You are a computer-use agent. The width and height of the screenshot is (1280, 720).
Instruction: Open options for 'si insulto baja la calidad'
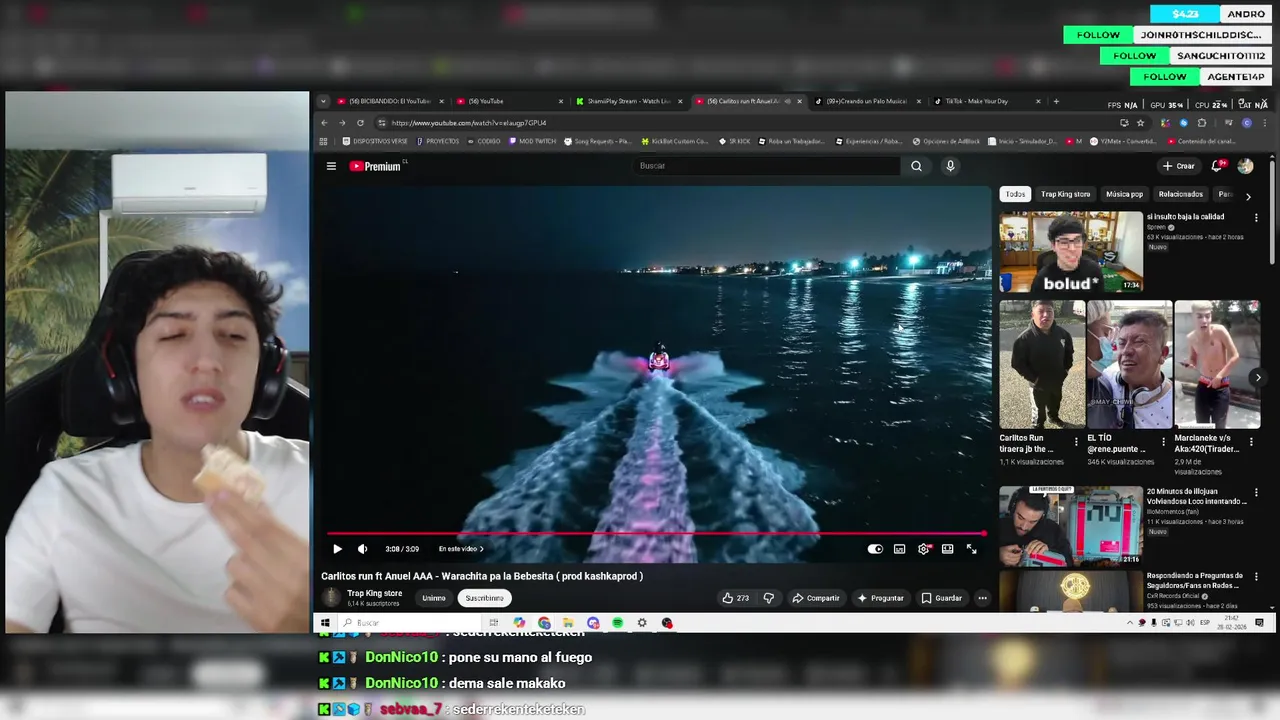tap(1257, 217)
